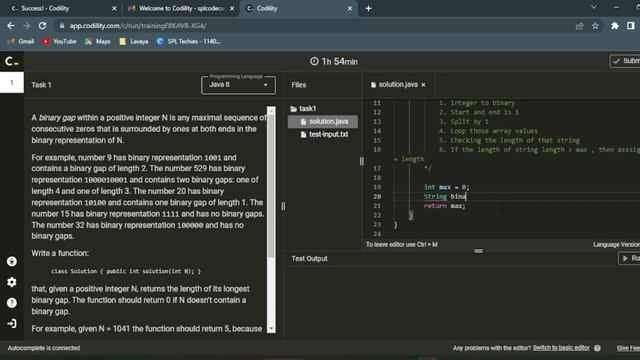Click code line 20 'String bina'
The image size is (640, 360).
coord(445,196)
